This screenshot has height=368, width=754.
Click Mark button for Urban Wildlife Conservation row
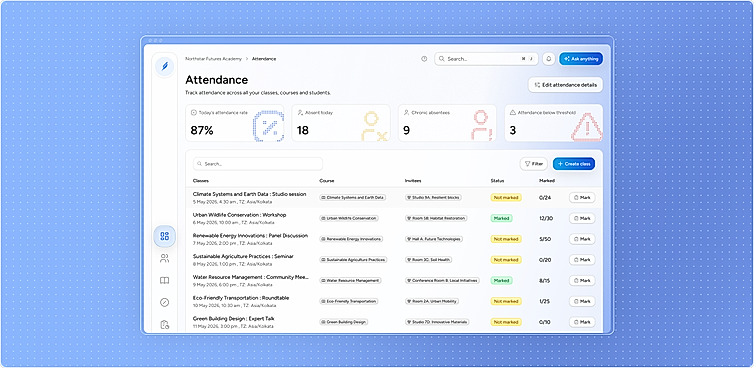tap(582, 218)
